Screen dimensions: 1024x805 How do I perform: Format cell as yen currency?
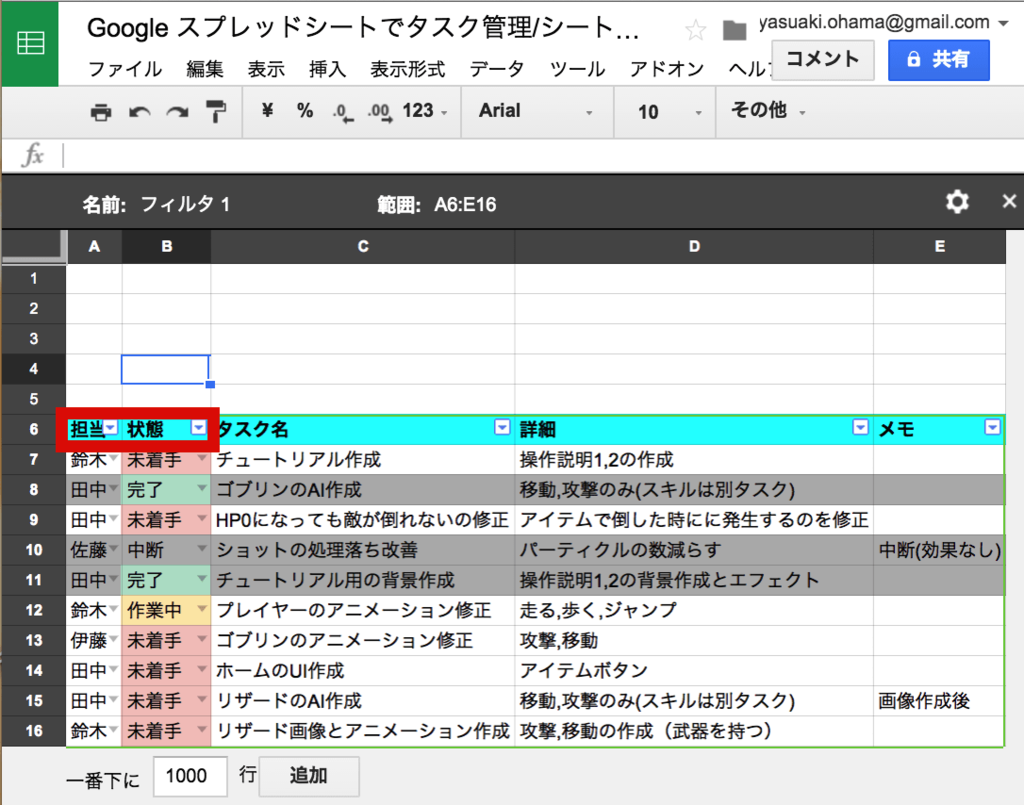(267, 110)
